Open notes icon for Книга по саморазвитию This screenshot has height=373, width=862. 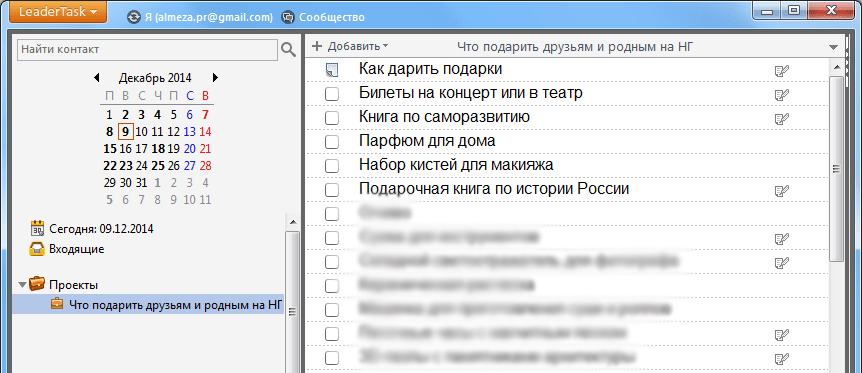(x=781, y=118)
